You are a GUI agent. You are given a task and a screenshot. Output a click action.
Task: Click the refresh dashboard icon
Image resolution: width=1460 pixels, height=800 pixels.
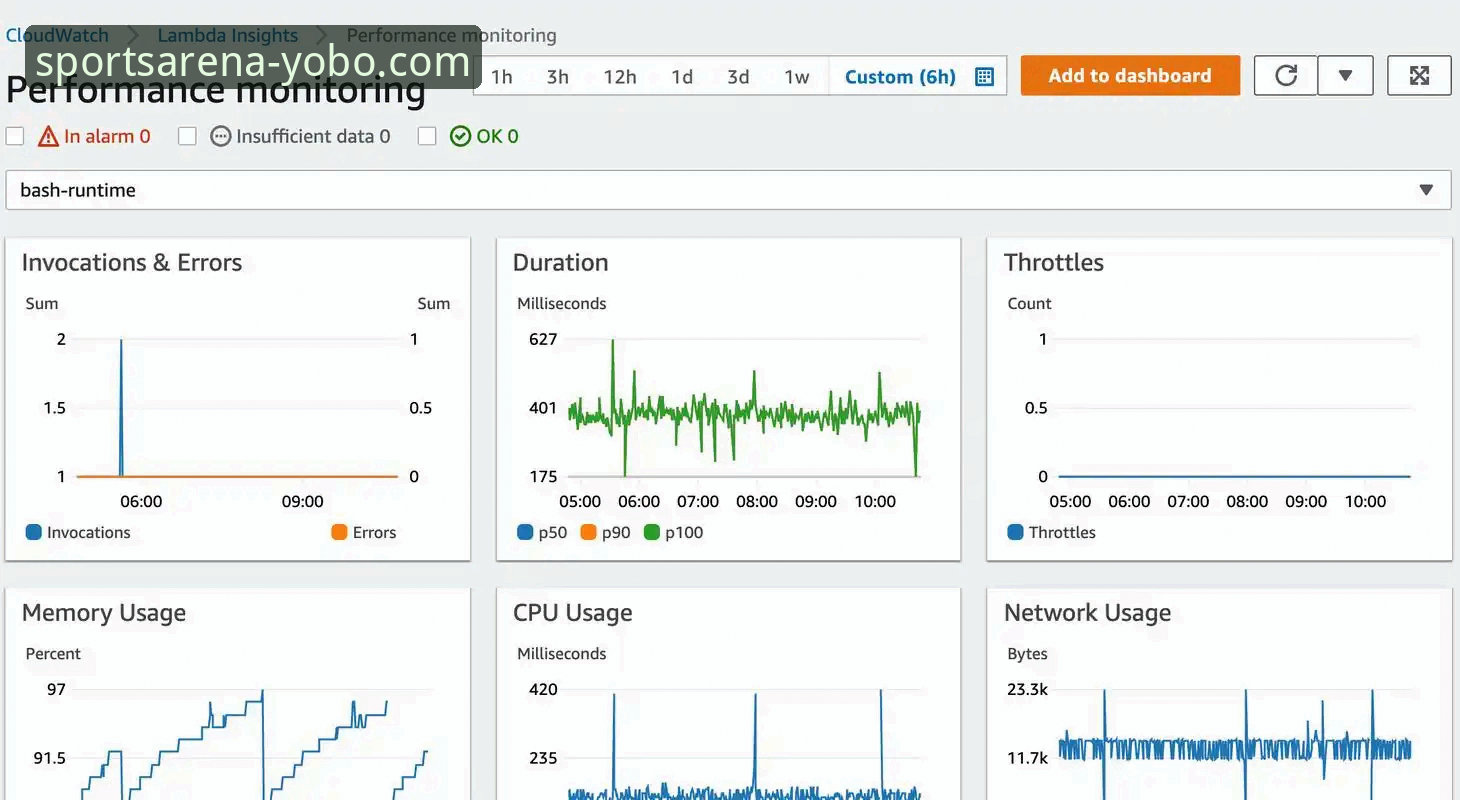click(x=1286, y=76)
